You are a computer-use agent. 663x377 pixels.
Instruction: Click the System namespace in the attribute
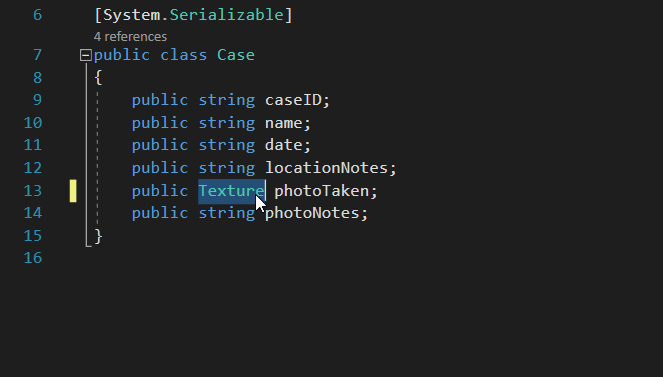point(132,15)
